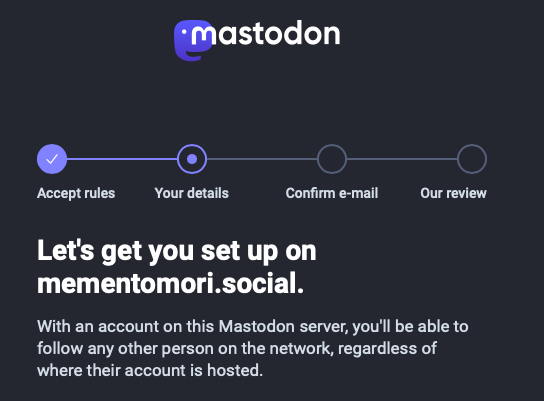Click the words regardless of in paragraph

(388, 348)
